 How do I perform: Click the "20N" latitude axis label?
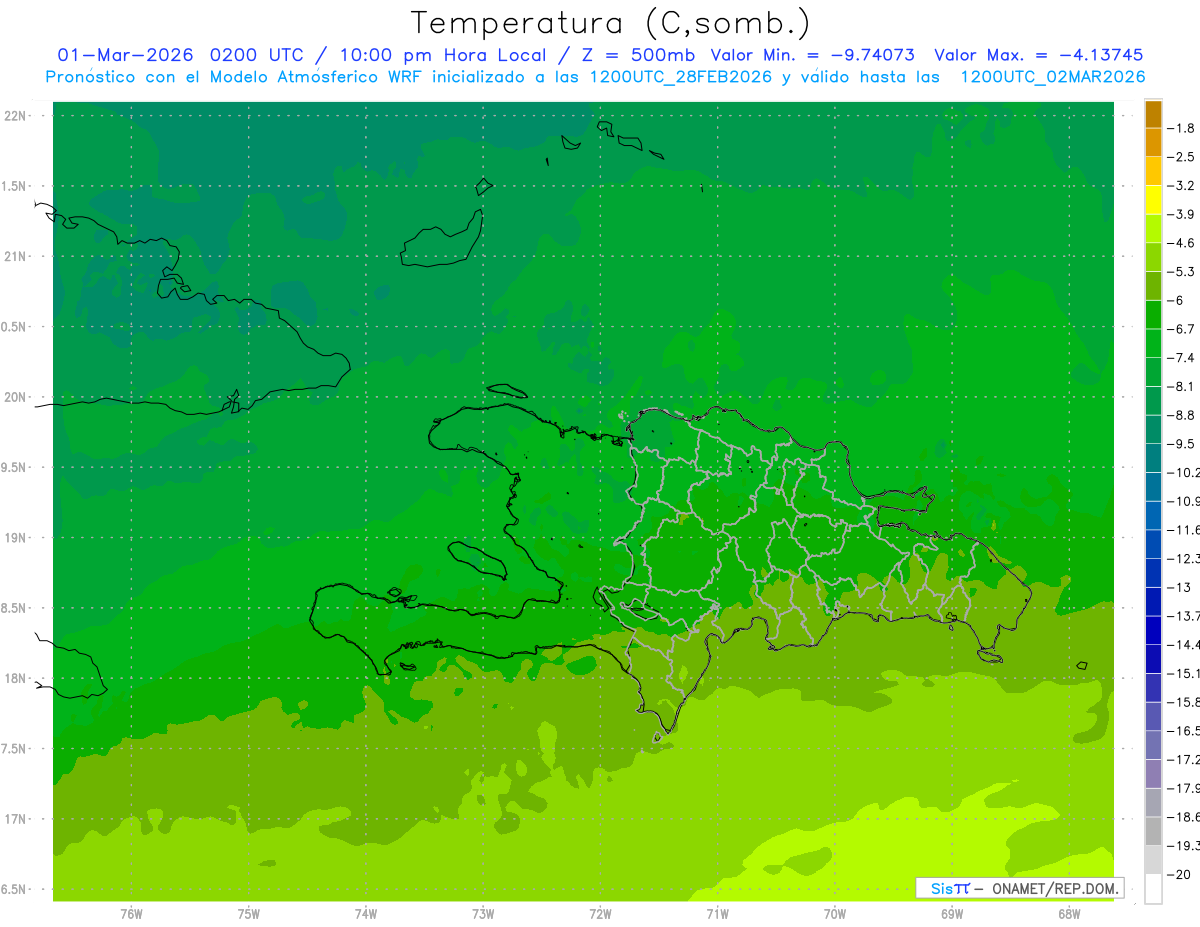coord(16,397)
